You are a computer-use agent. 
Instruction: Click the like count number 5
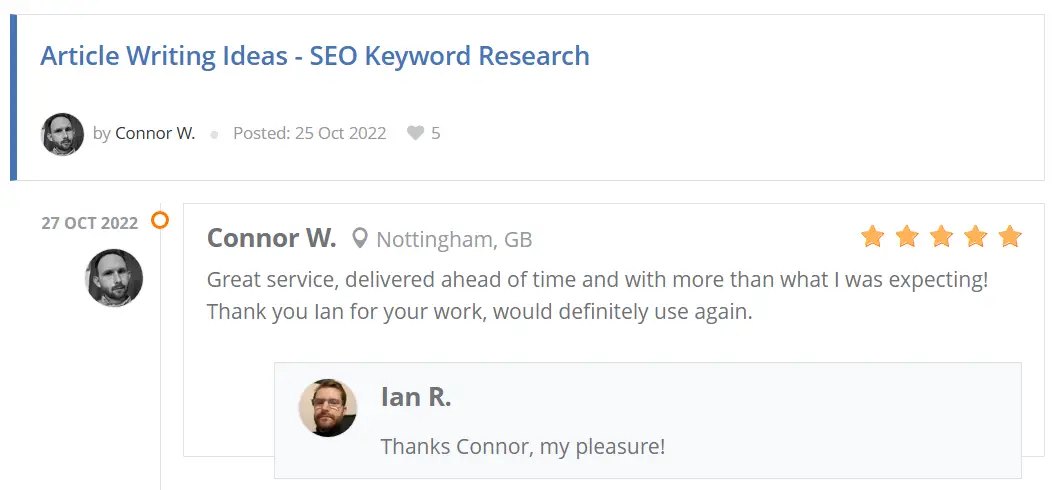(435, 133)
